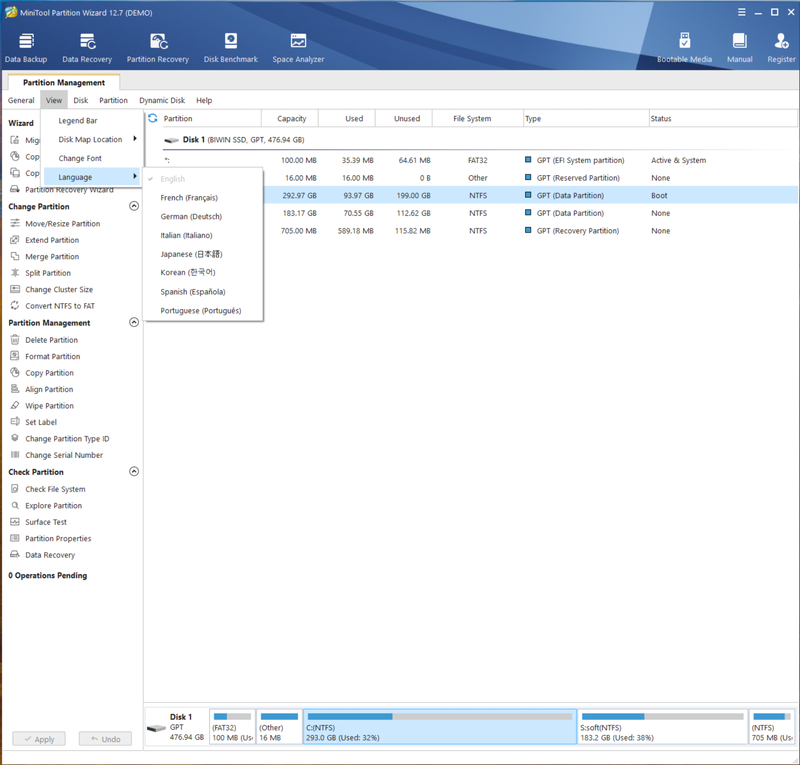
Task: Toggle Legend Bar in View menu
Action: 91,120
